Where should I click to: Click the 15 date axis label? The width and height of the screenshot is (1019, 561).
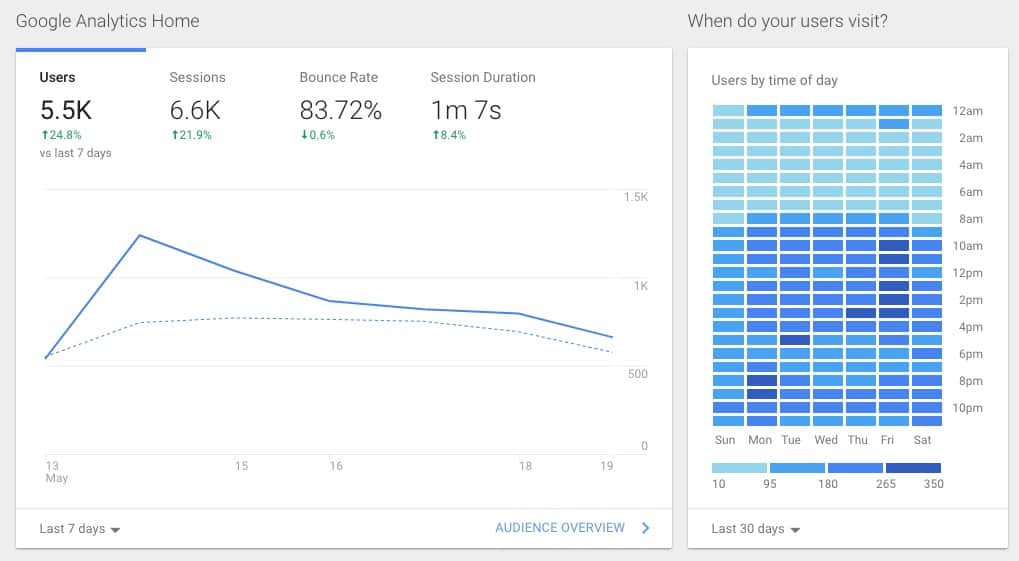(241, 465)
